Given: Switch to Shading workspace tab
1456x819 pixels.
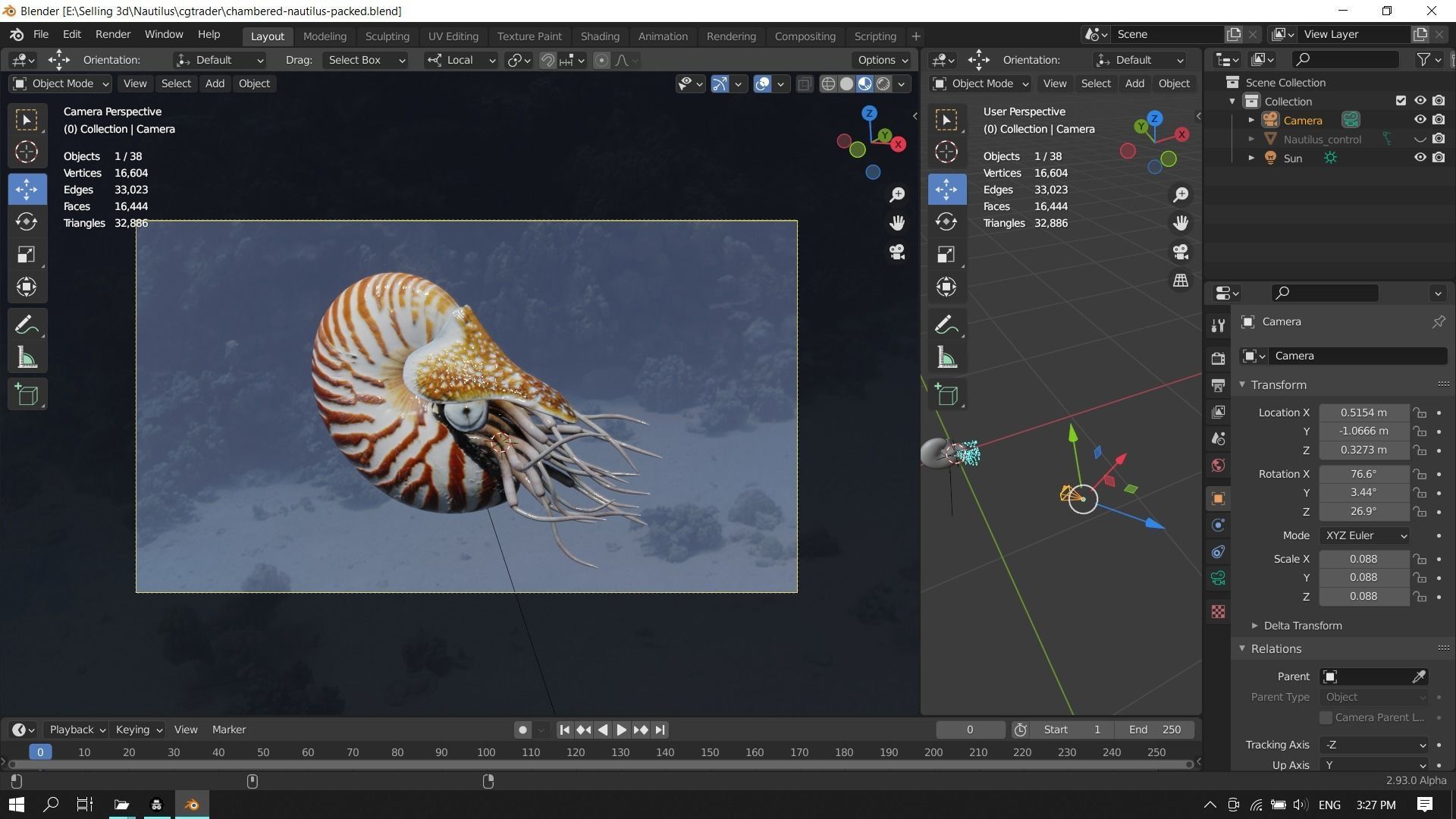Looking at the screenshot, I should tap(600, 36).
